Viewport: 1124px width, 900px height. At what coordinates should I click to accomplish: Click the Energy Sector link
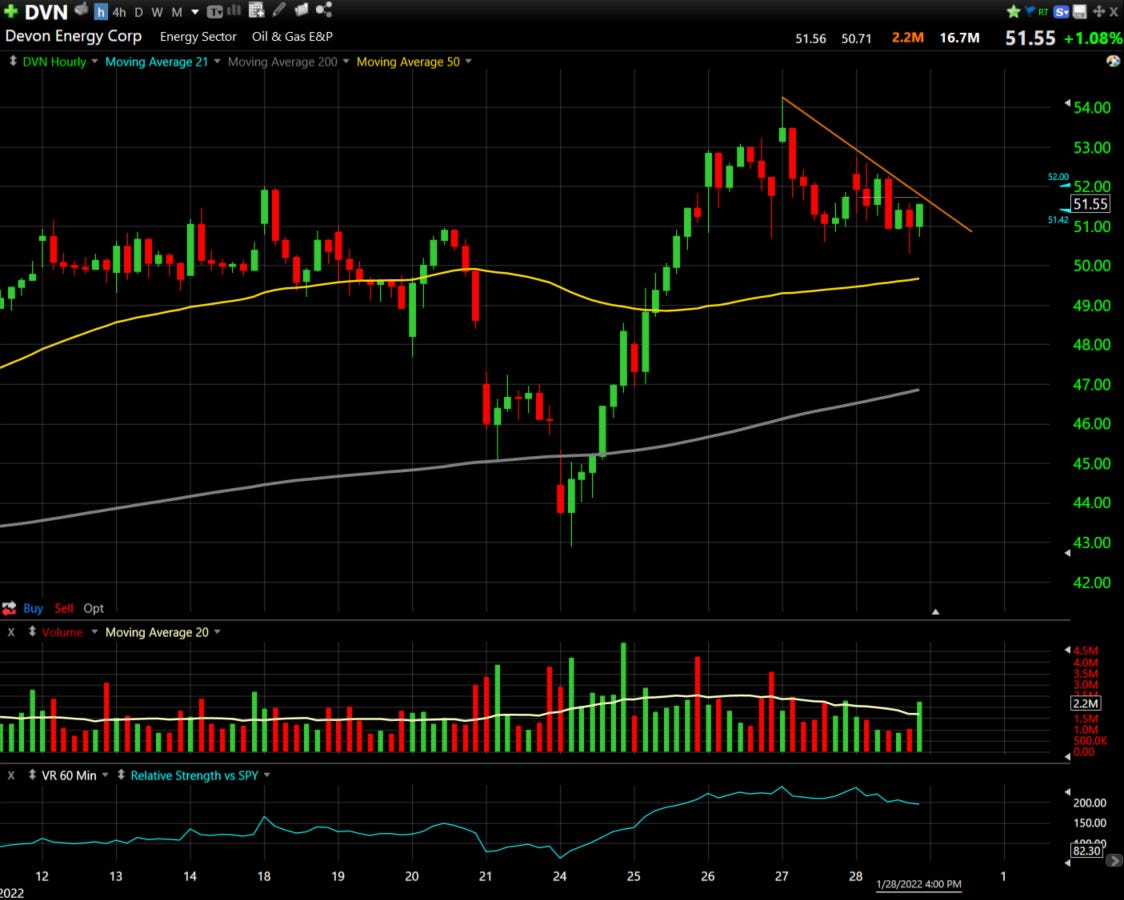(198, 37)
